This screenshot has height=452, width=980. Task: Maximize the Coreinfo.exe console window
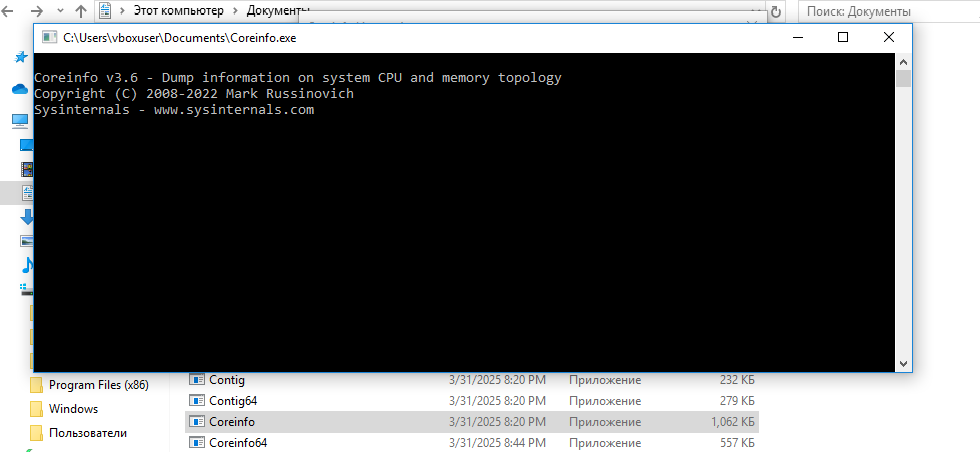tap(842, 38)
